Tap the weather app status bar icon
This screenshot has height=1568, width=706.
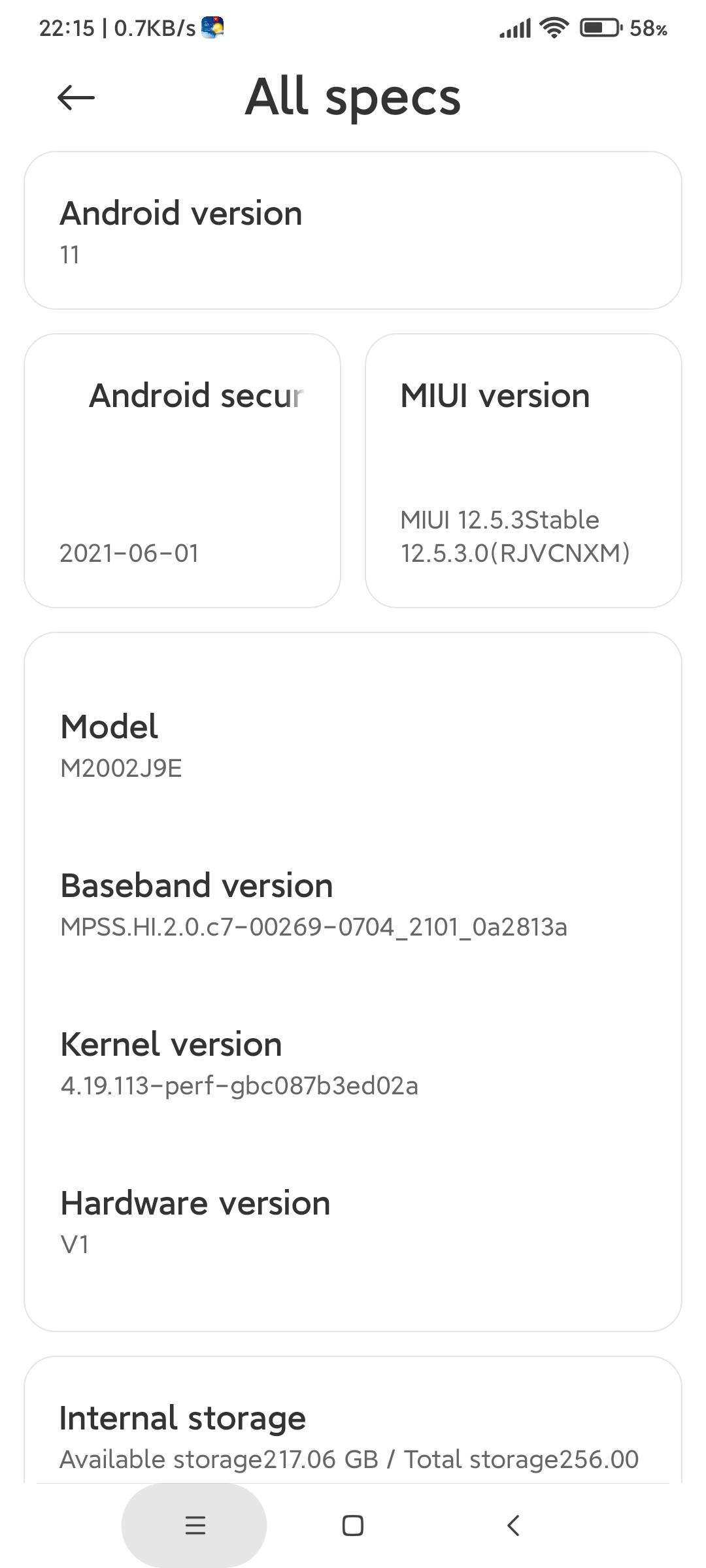[212, 27]
